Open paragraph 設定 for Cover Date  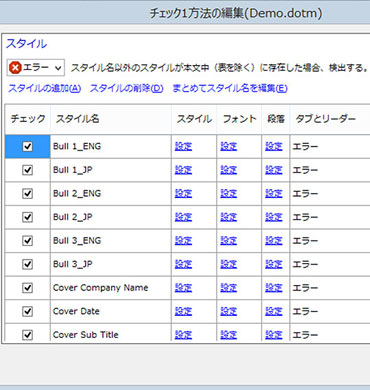pos(274,311)
